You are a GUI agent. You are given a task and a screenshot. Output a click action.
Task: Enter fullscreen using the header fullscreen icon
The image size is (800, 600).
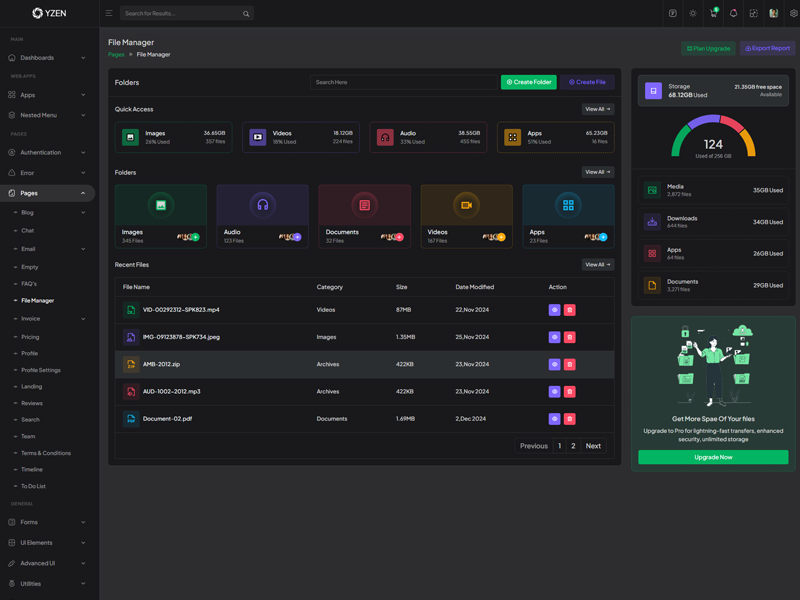(x=753, y=14)
